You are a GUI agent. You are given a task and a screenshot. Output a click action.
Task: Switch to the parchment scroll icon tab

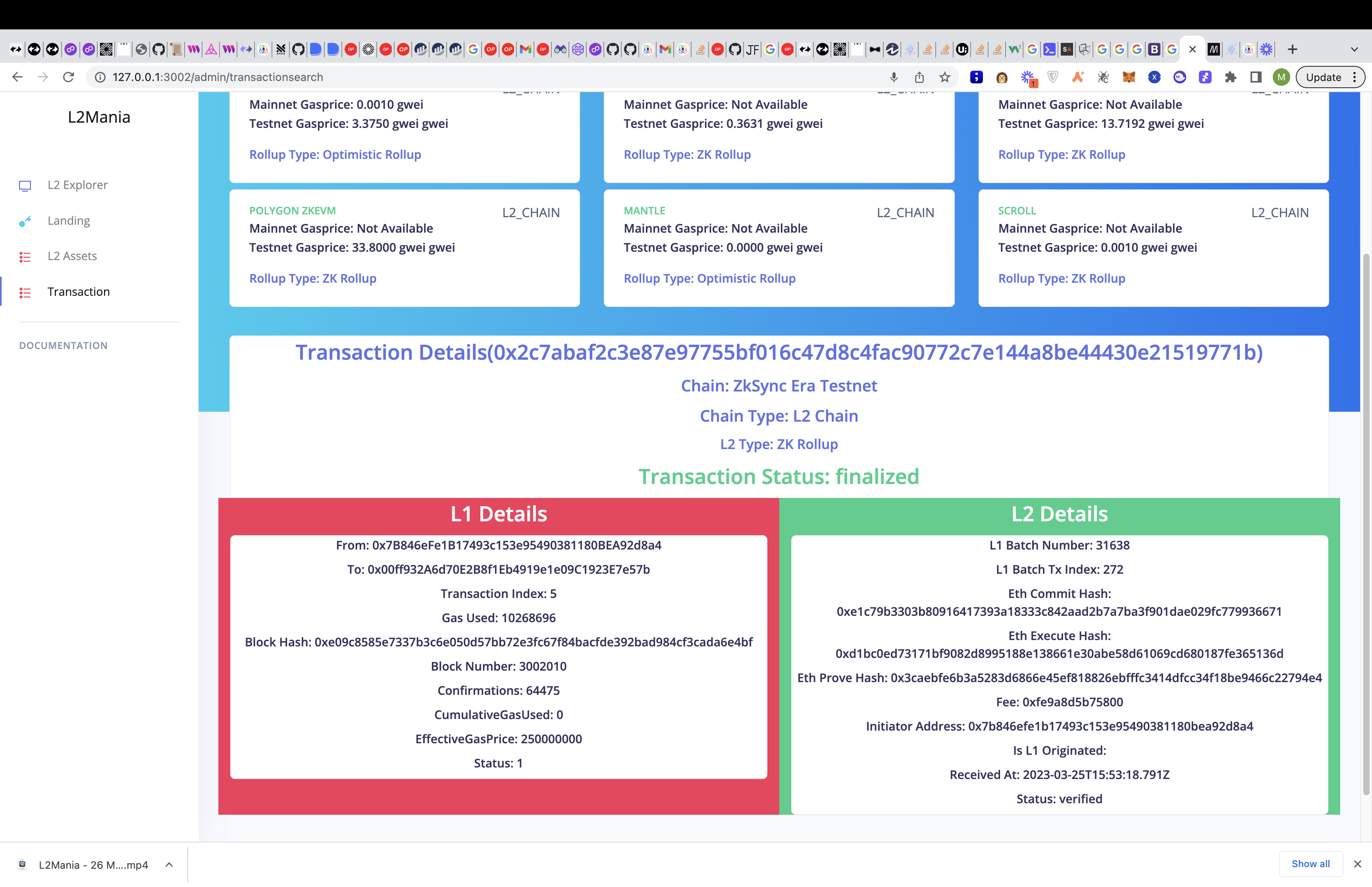coord(176,50)
